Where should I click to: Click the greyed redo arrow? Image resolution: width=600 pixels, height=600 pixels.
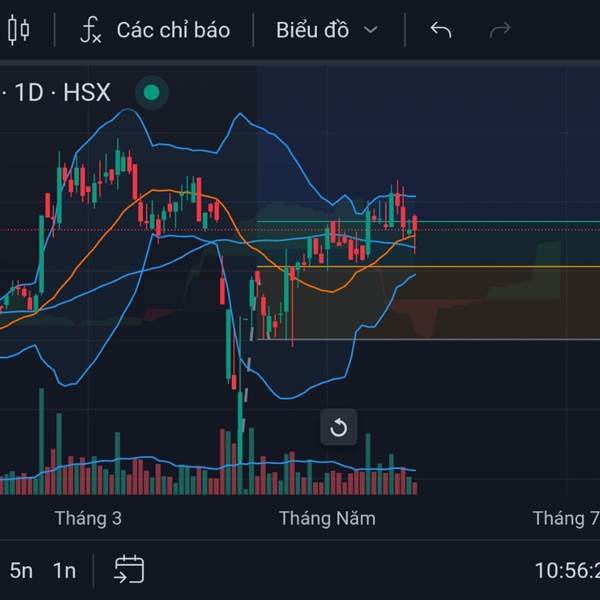[x=500, y=30]
